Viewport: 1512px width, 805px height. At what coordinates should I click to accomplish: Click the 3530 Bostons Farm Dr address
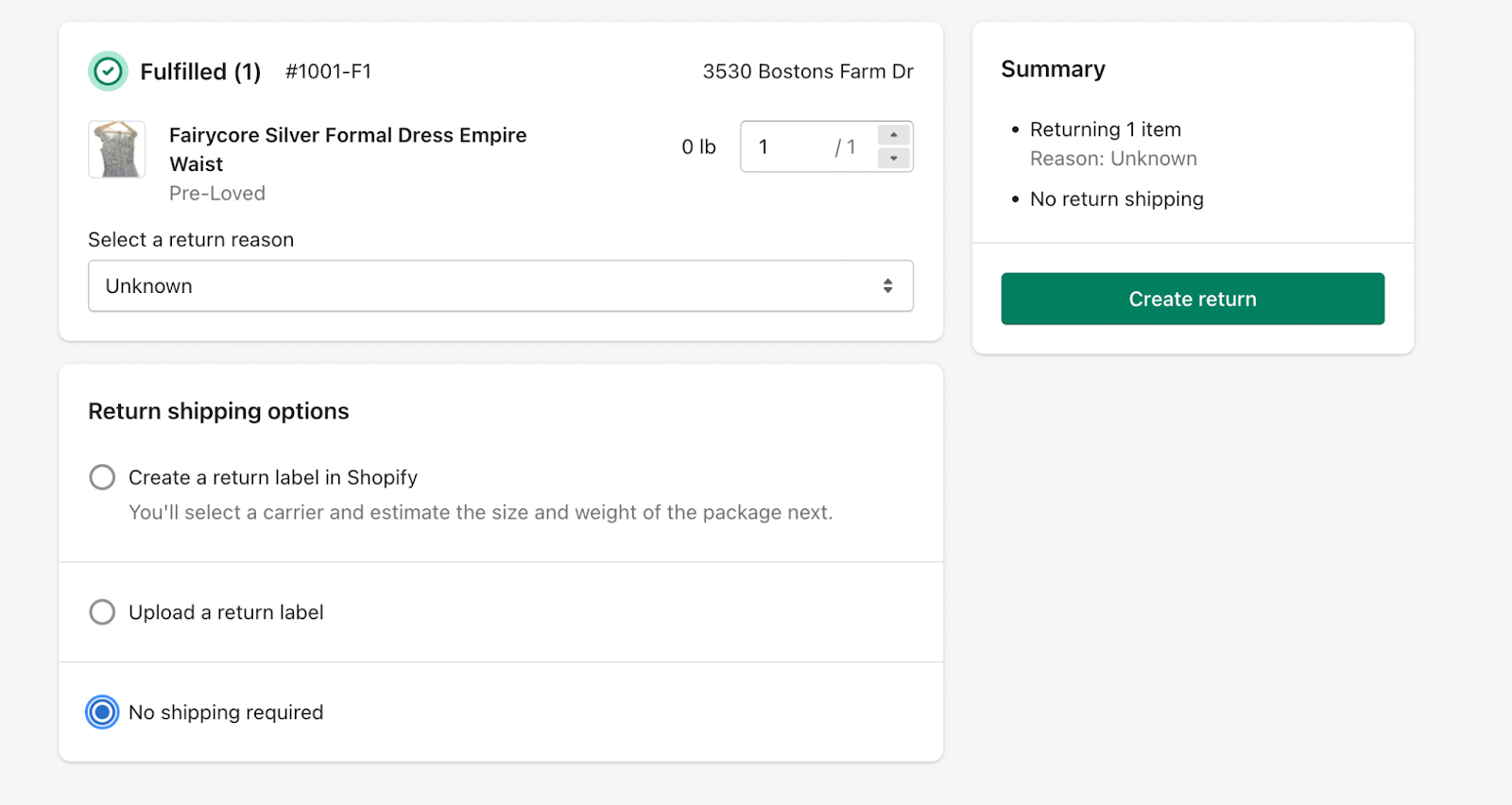click(807, 72)
